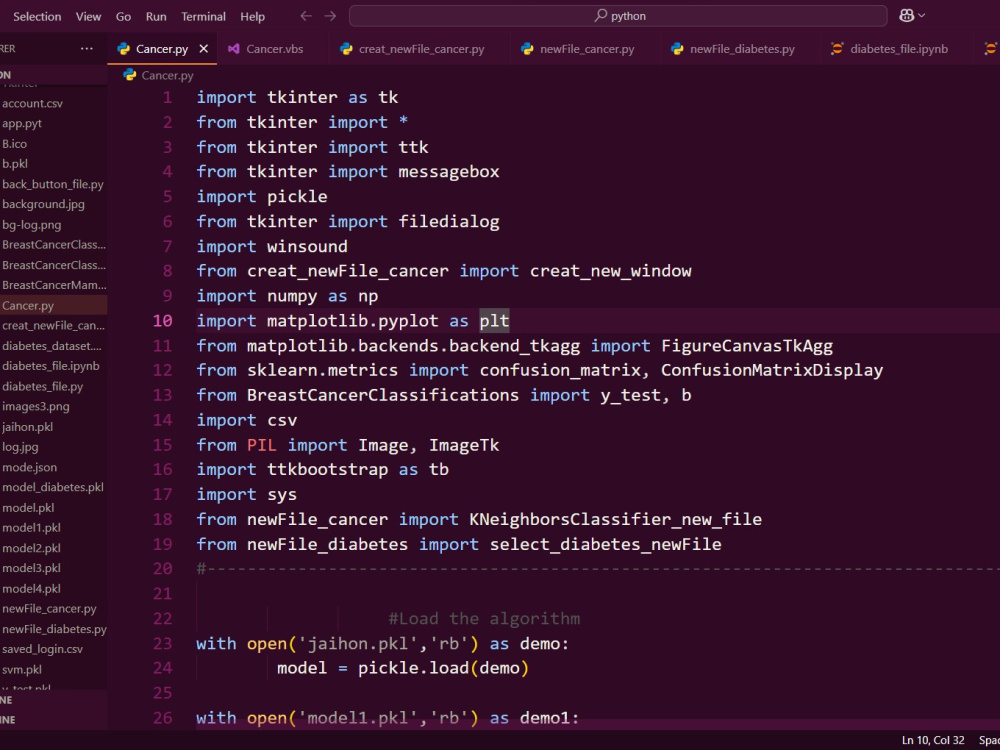Click the PIL text on line 15
This screenshot has width=1000, height=750.
click(261, 445)
